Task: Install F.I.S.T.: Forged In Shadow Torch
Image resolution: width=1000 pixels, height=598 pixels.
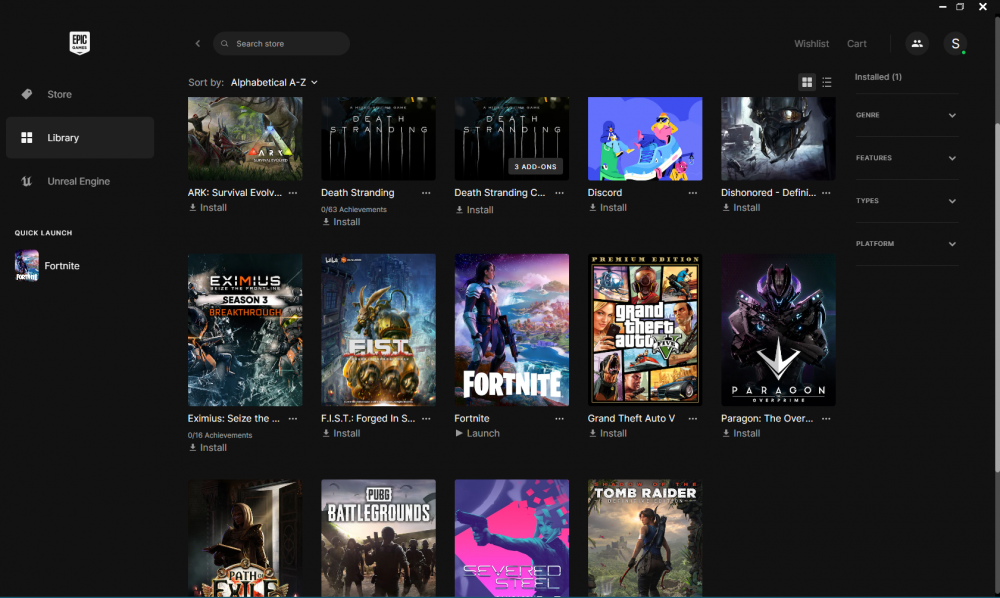Action: click(341, 433)
